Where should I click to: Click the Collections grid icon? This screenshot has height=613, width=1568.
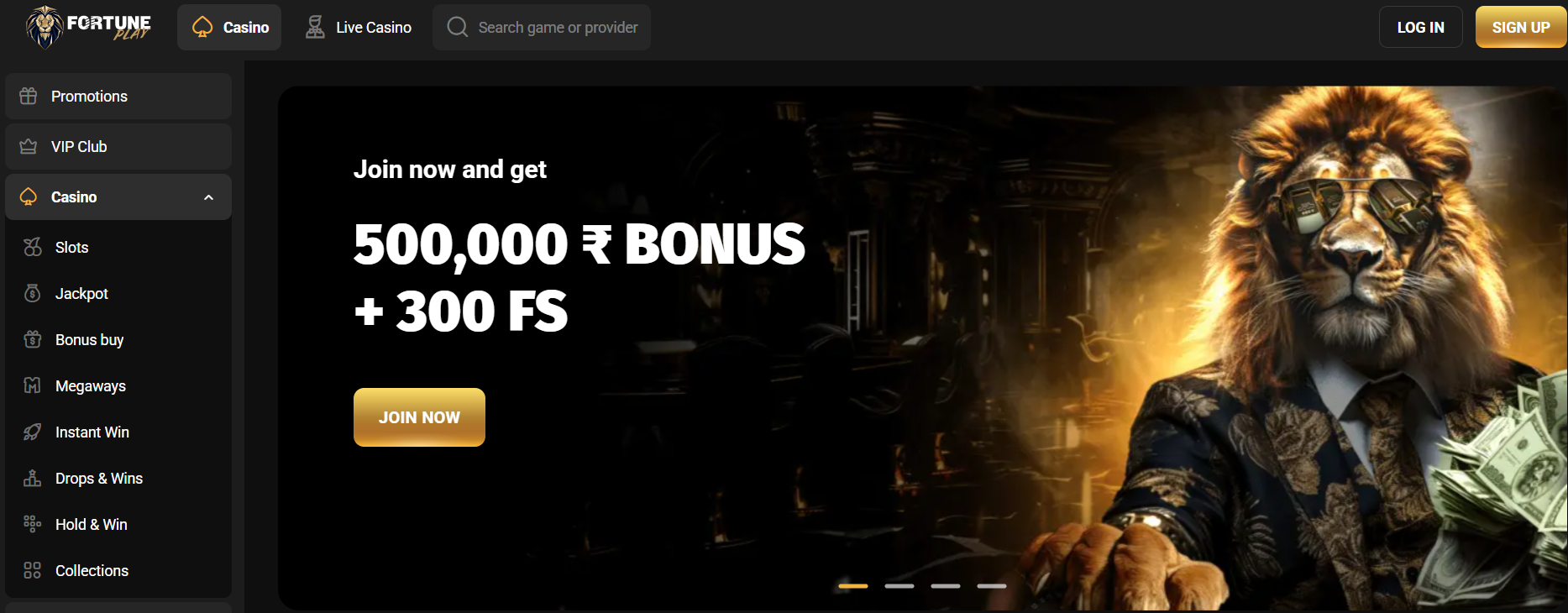point(33,570)
